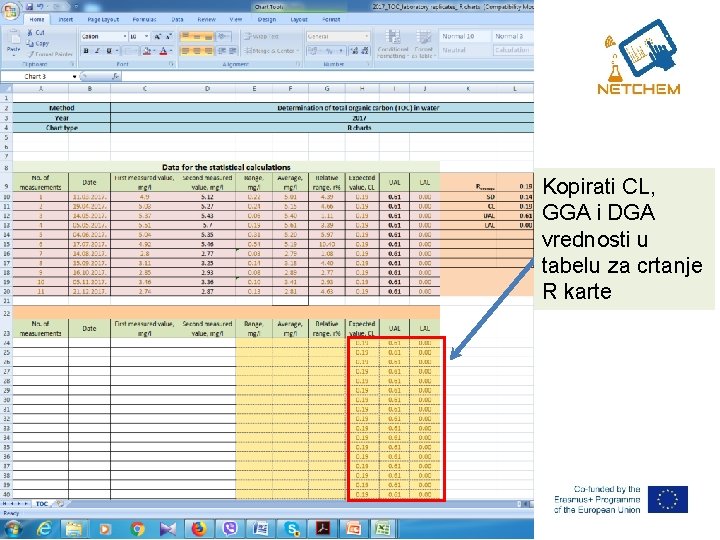Click the NETCHEM logo
The height and width of the screenshot is (540, 720).
[639, 57]
